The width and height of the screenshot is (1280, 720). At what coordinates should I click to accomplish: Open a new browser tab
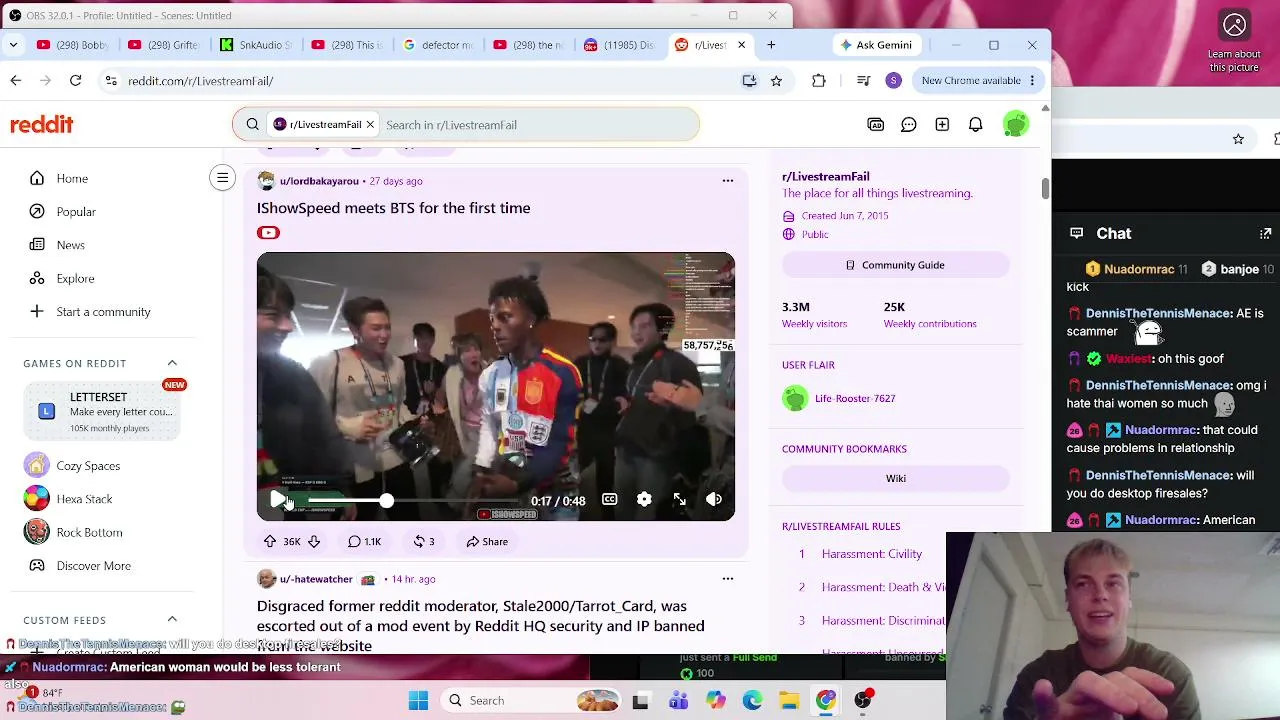[771, 45]
